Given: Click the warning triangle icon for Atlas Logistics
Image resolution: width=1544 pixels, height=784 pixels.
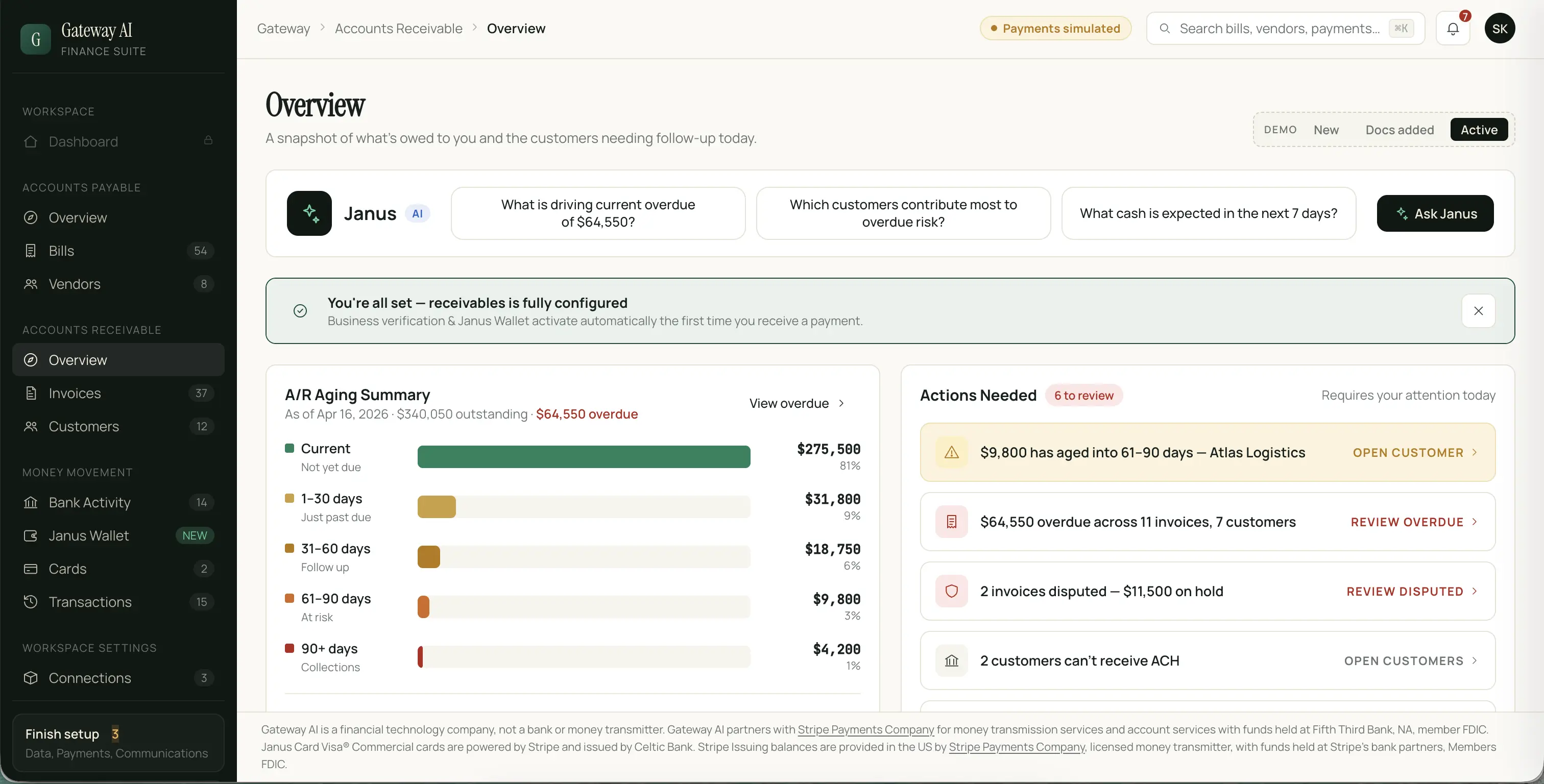Looking at the screenshot, I should (x=952, y=453).
